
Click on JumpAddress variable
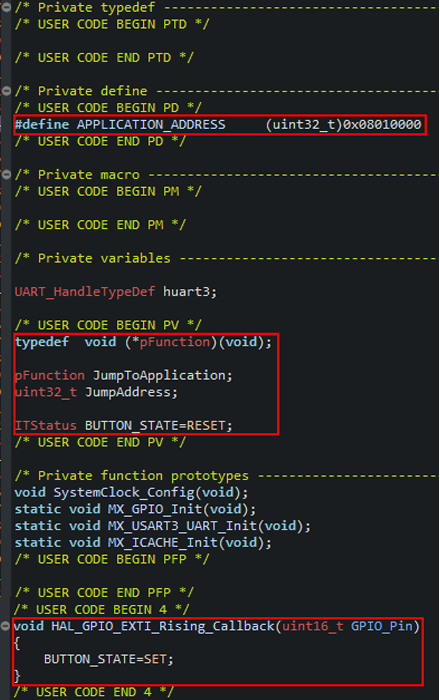(x=127, y=392)
